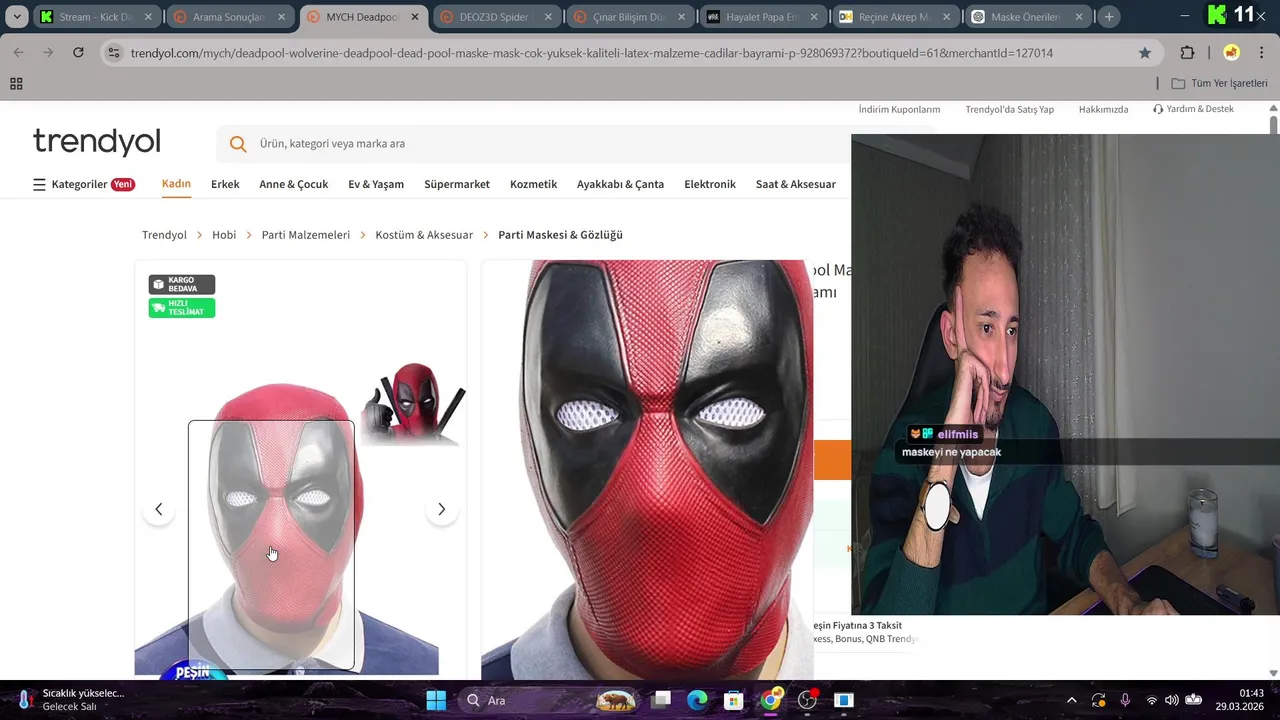
Task: Open a new browser tab
Action: pos(1109,17)
